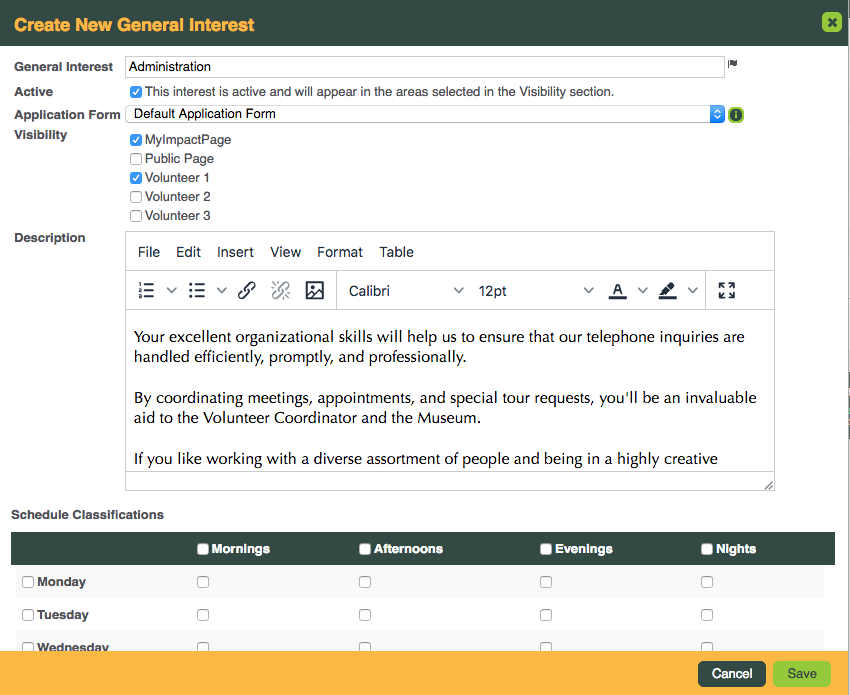Open the View menu in editor

coord(285,252)
